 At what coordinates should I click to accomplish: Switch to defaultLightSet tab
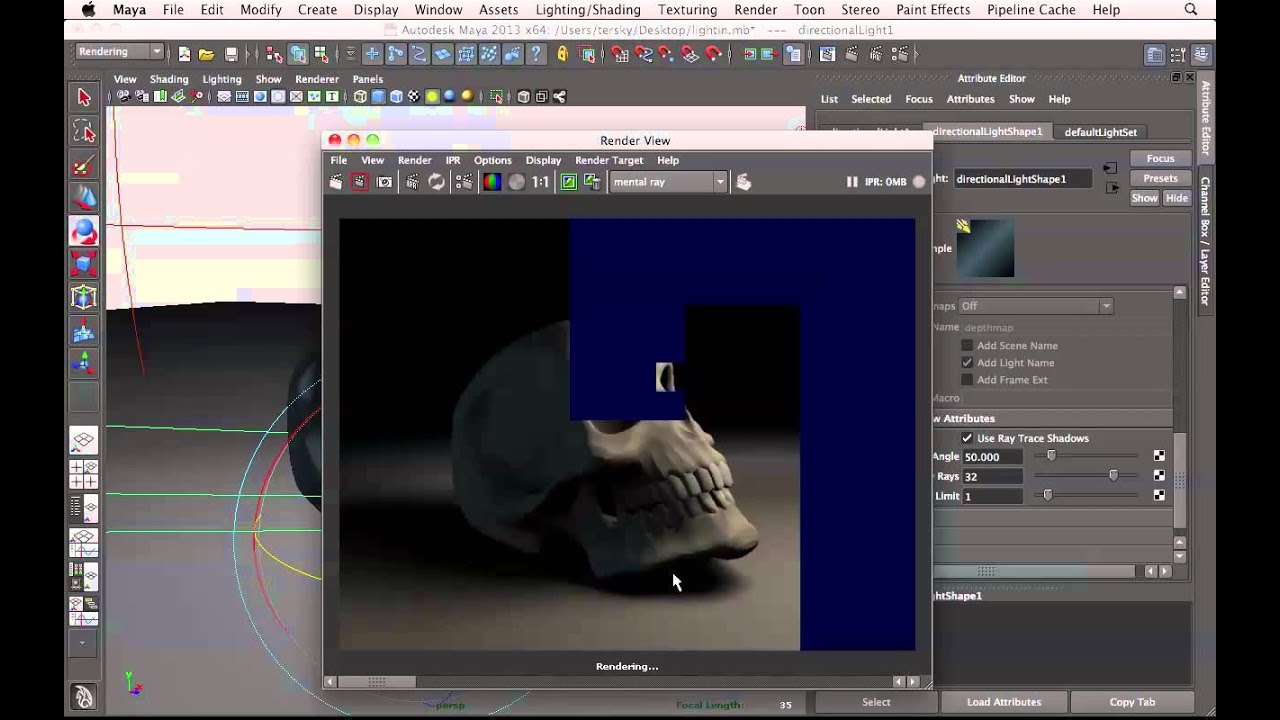tap(1100, 132)
